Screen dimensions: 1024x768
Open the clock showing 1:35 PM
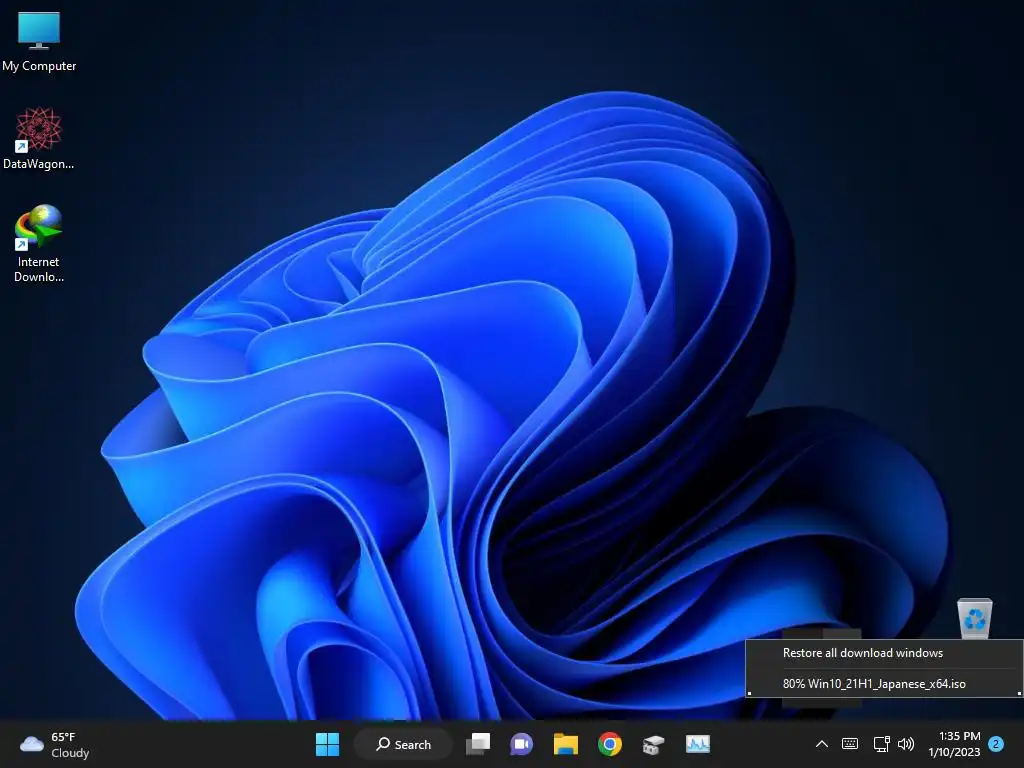954,744
